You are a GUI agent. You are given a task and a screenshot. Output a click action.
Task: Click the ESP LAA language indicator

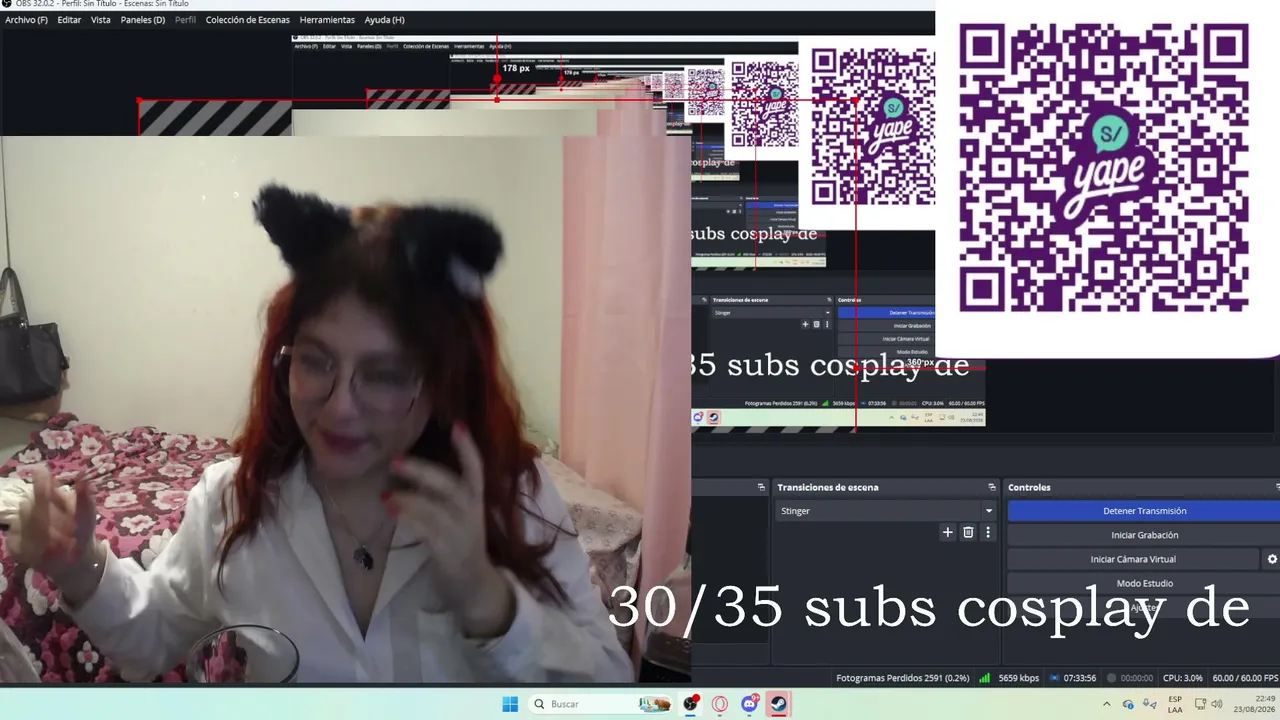[1175, 704]
